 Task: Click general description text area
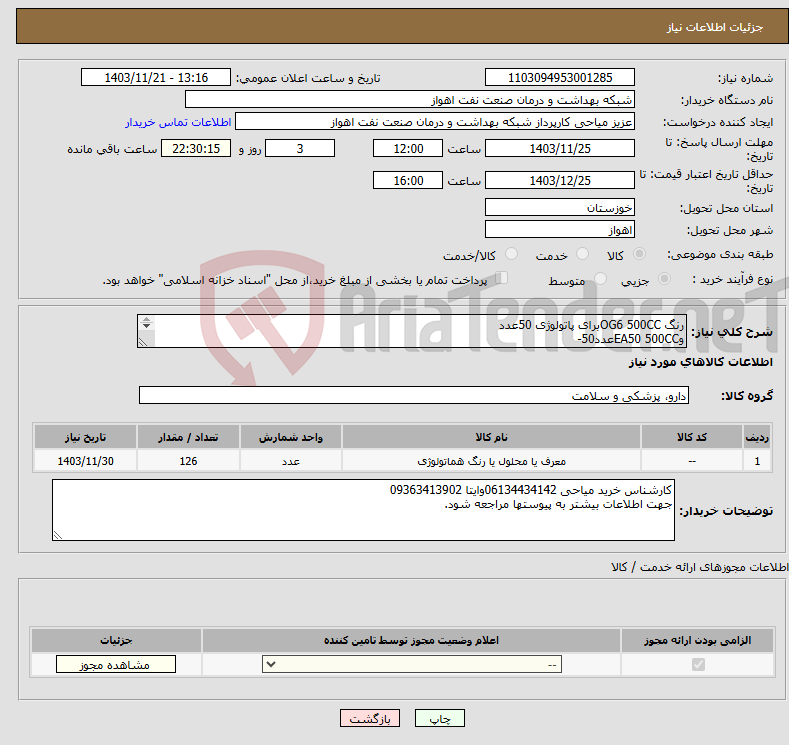(x=412, y=331)
